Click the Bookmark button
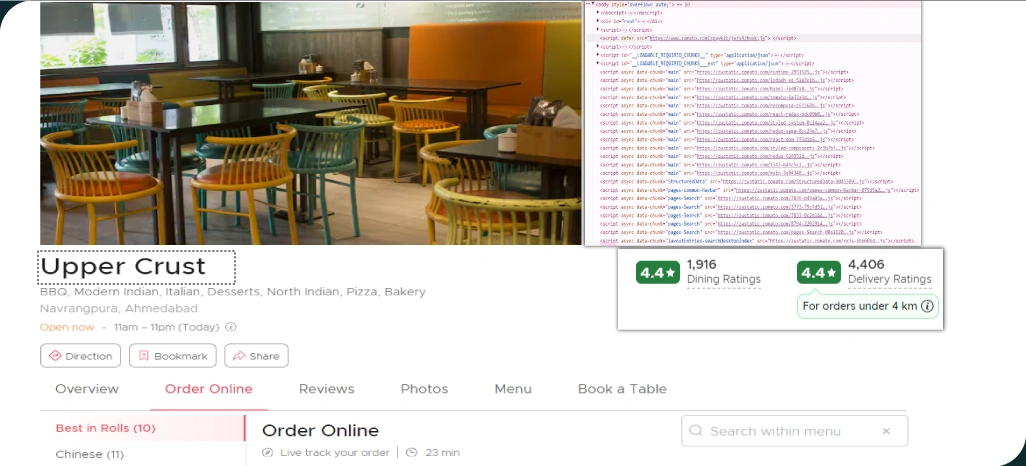 pyautogui.click(x=173, y=355)
